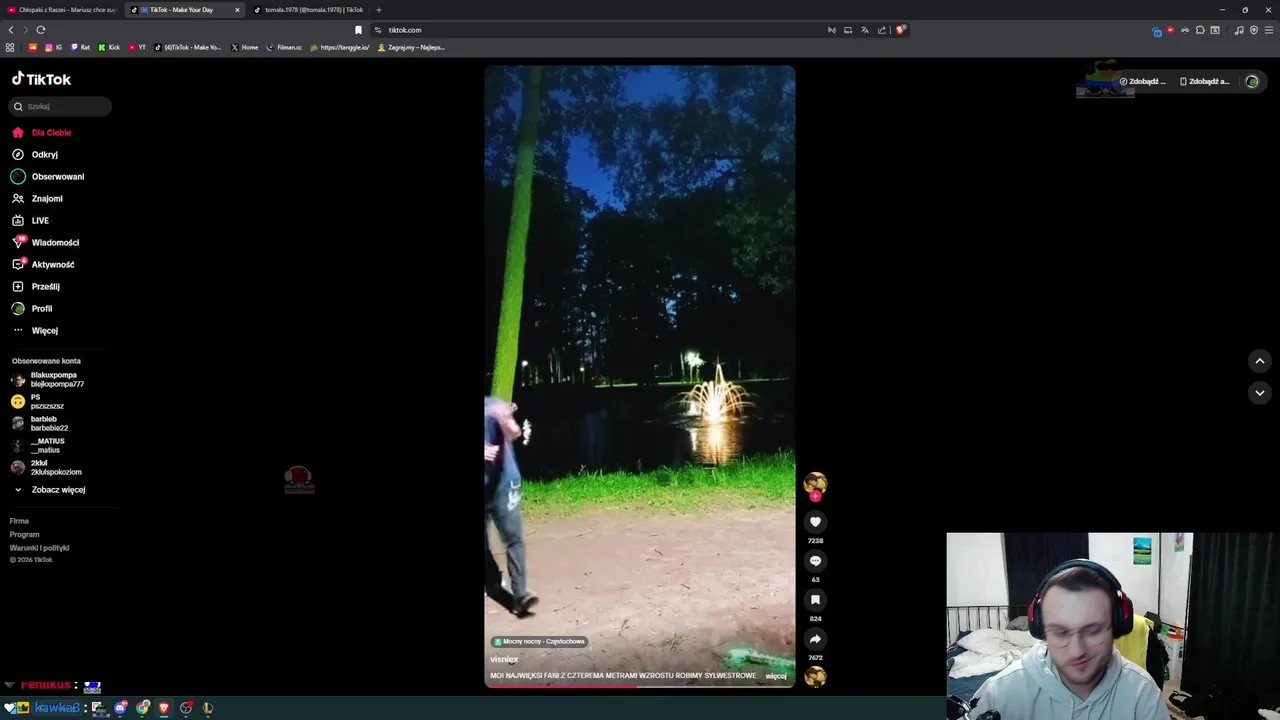This screenshot has height=720, width=1280.
Task: Open 2klul followed account
Action: (x=47, y=467)
